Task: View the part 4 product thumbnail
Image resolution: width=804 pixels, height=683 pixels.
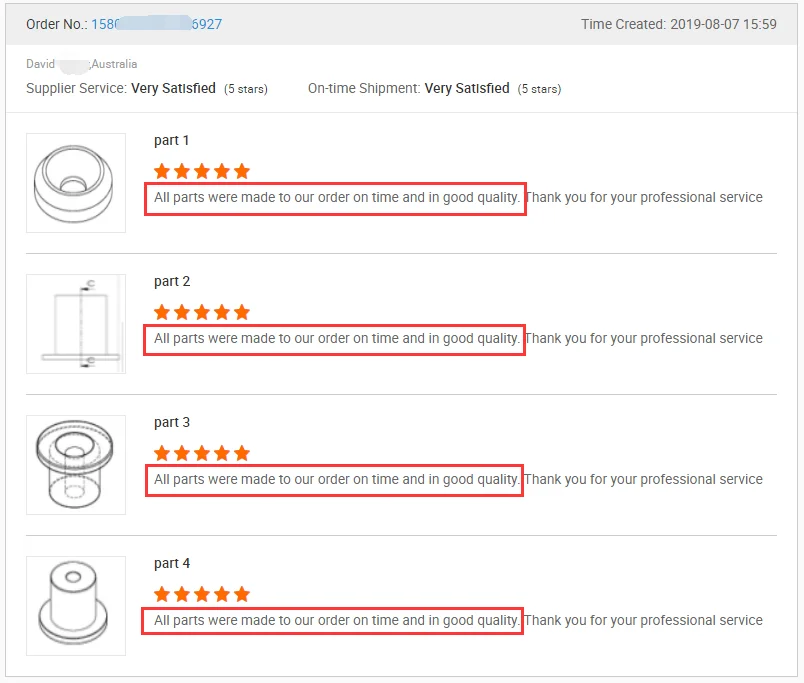Action: (x=76, y=606)
